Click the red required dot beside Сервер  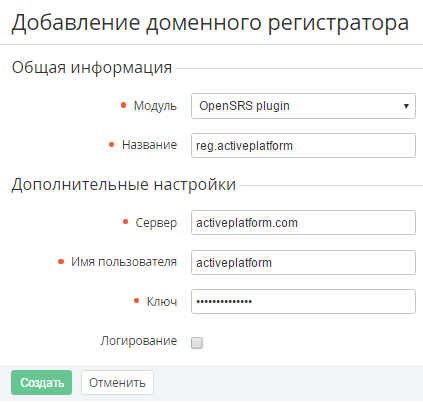pos(125,222)
